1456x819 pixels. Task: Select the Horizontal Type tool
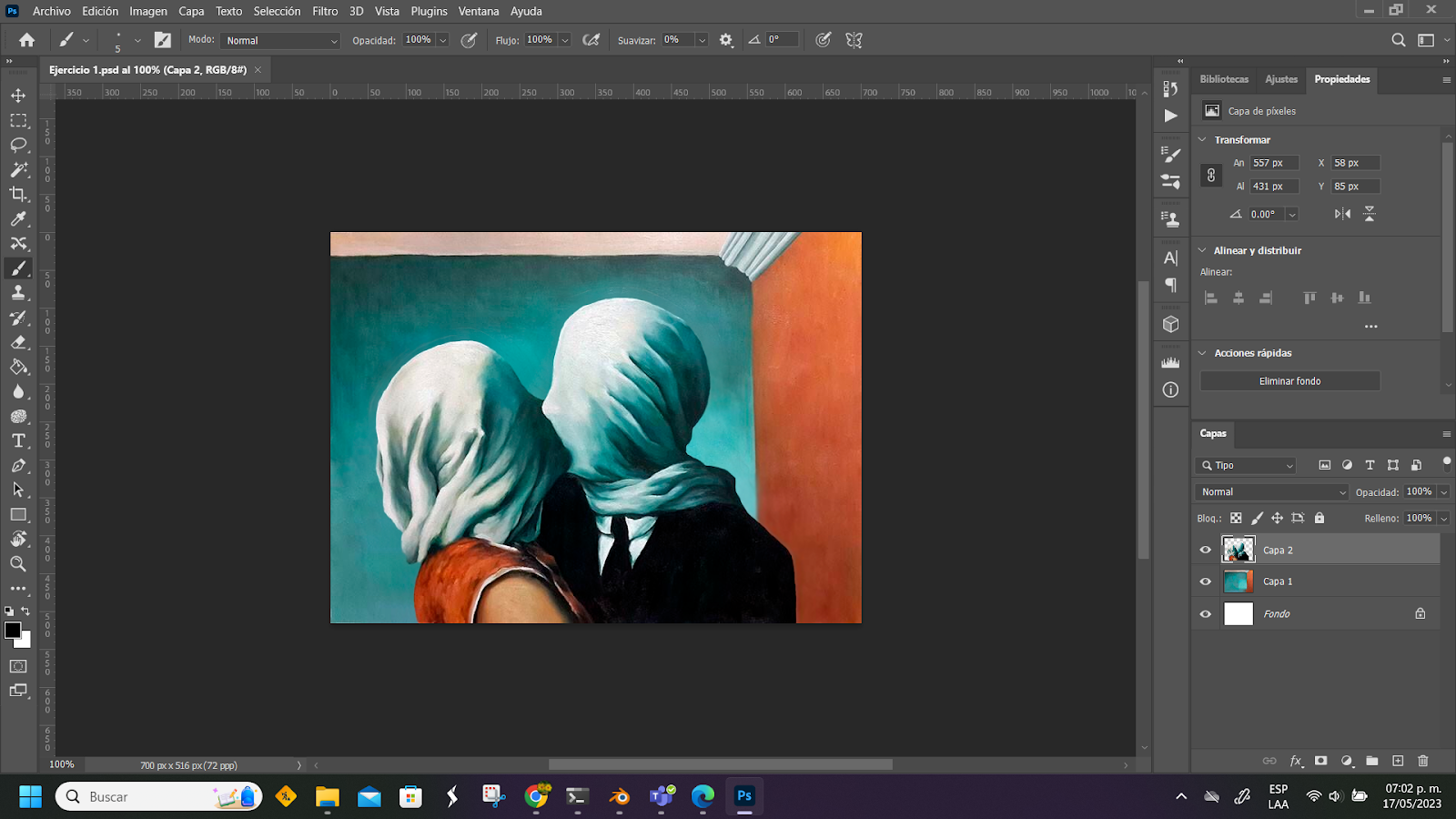[18, 440]
